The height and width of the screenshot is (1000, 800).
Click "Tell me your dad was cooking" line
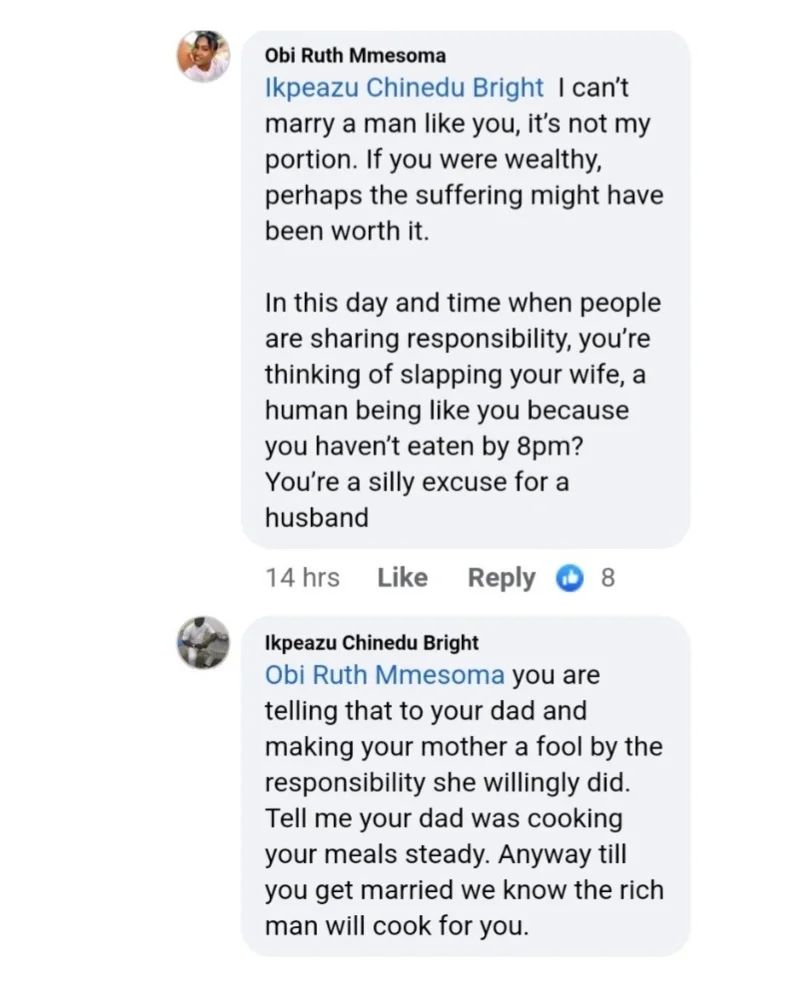pyautogui.click(x=444, y=819)
